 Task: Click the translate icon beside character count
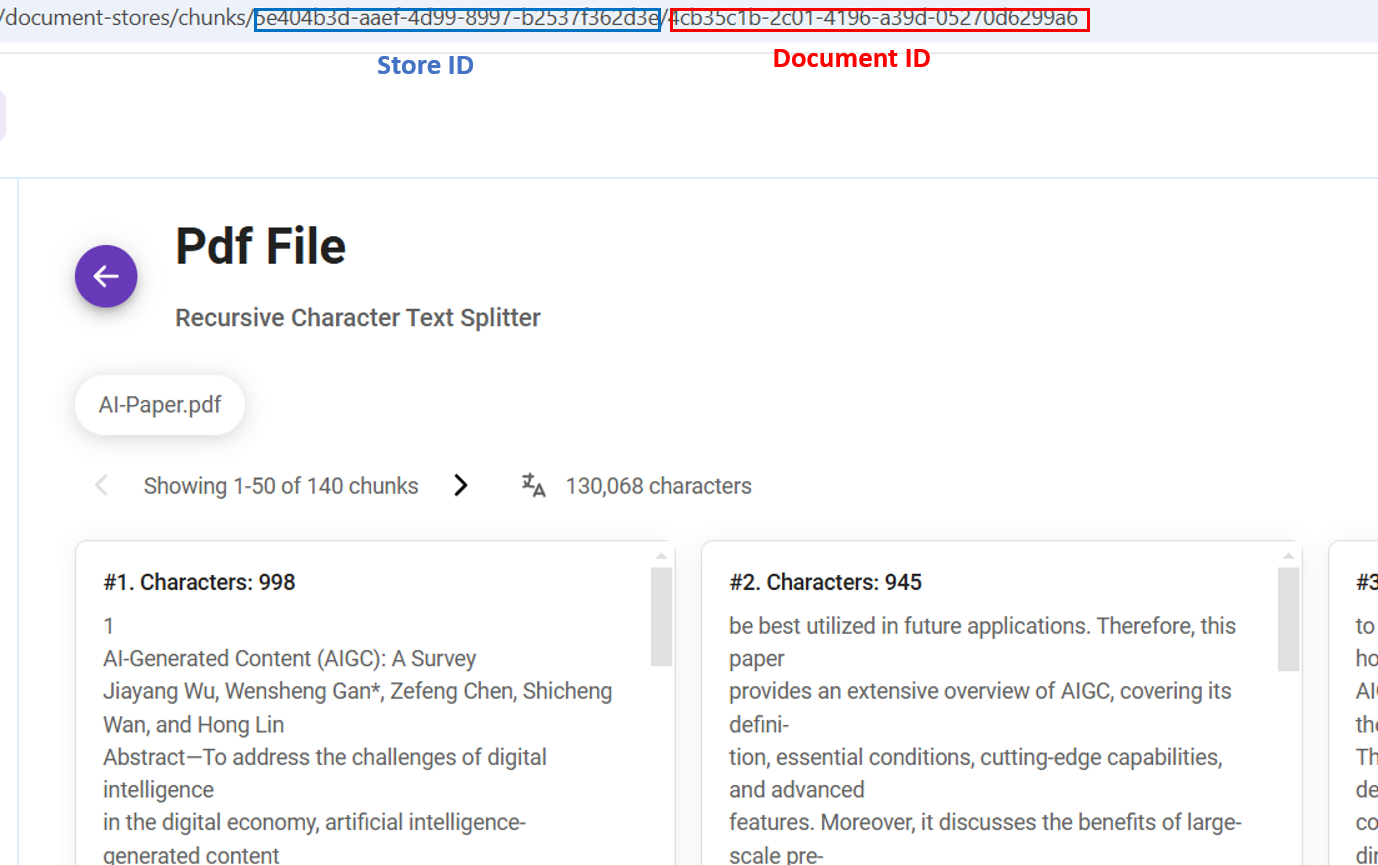tap(534, 486)
